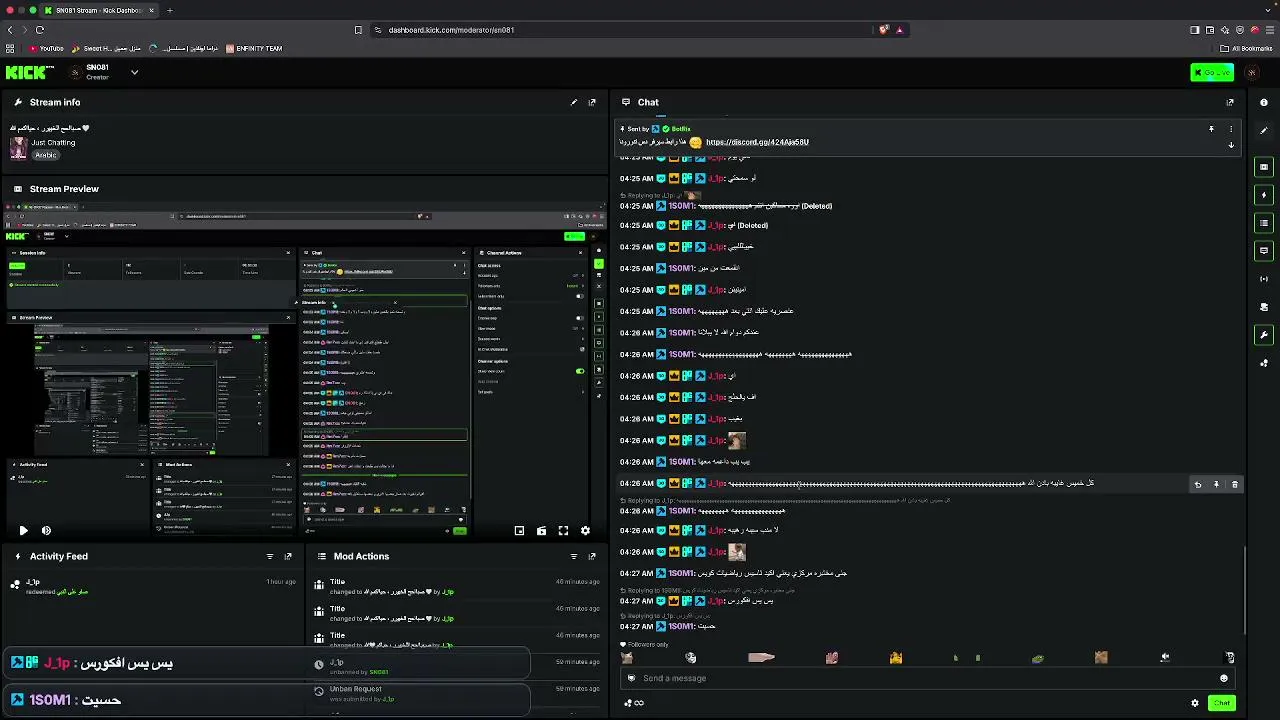Mute the stream preview volume

click(46, 531)
